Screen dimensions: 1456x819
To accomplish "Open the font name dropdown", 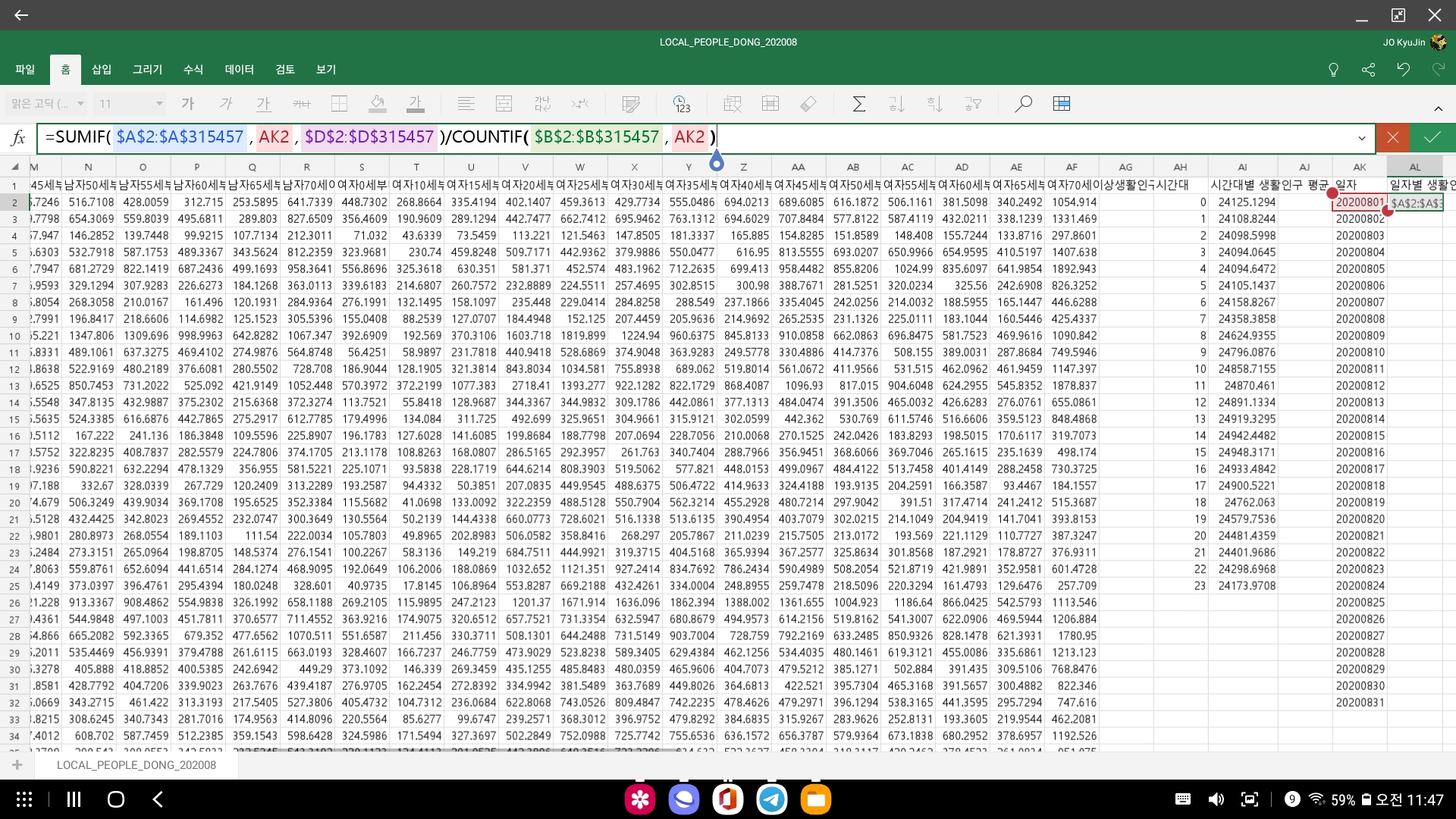I will [x=47, y=104].
